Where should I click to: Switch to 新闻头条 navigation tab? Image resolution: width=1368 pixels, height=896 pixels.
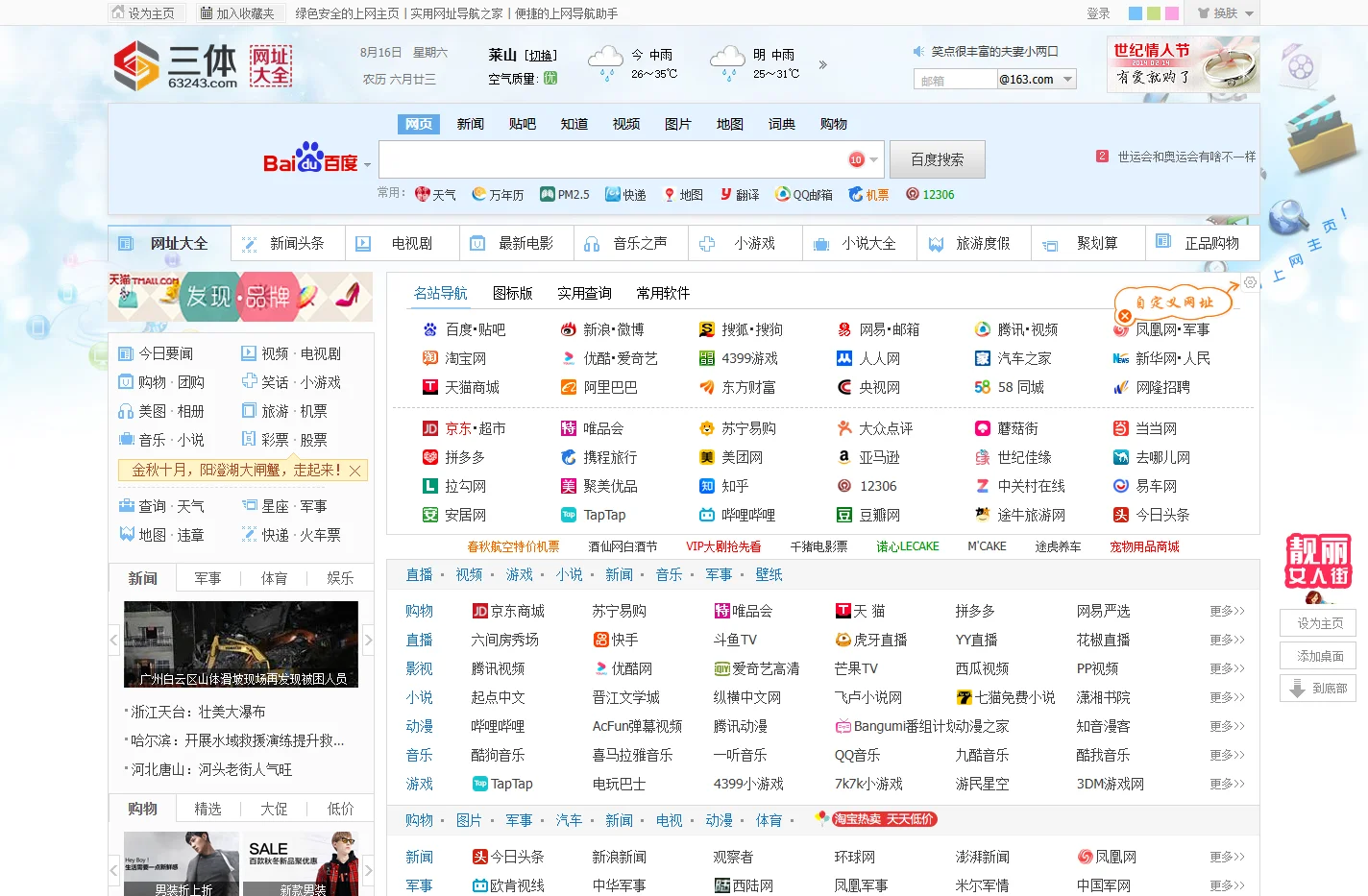(288, 243)
